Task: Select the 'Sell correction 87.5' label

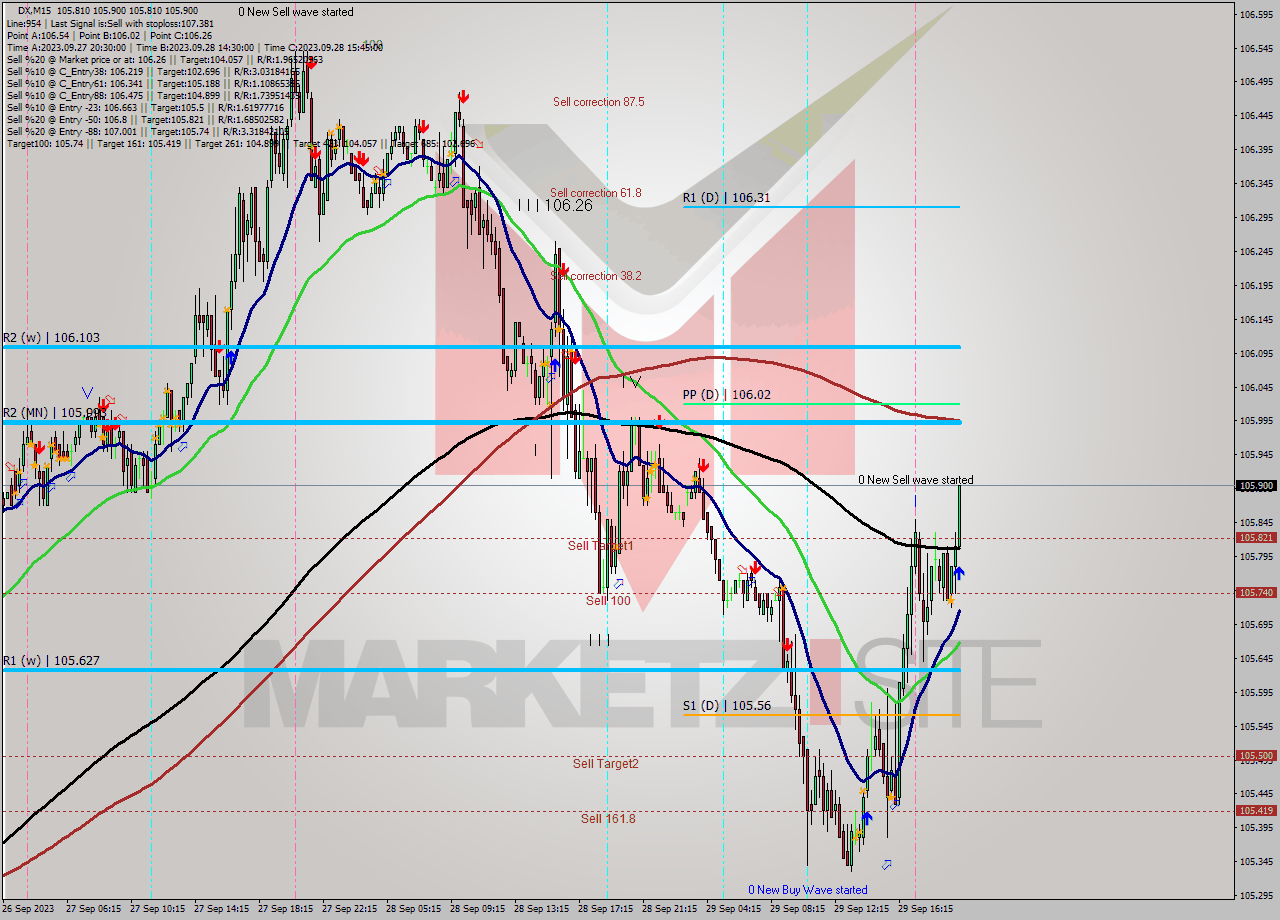Action: click(x=598, y=102)
